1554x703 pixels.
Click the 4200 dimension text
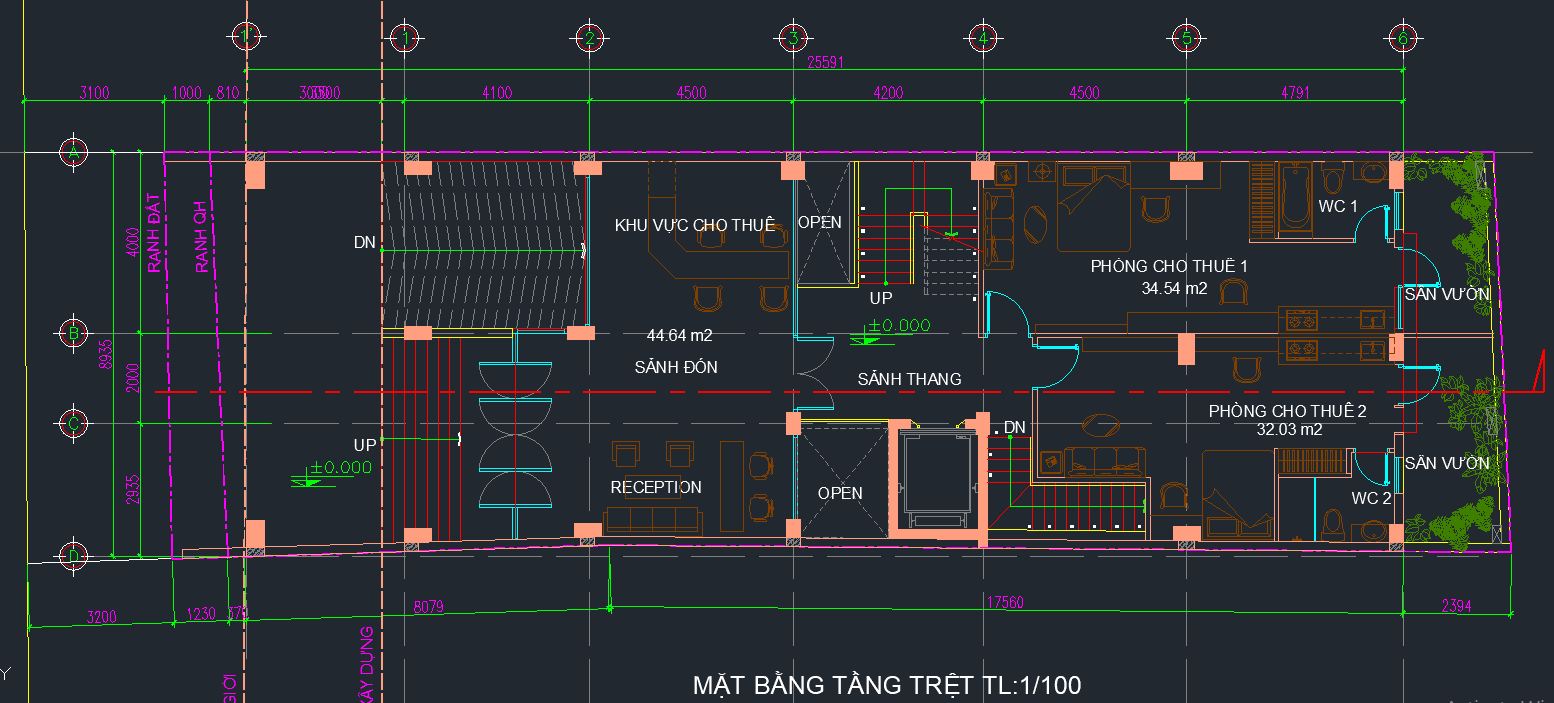[888, 93]
